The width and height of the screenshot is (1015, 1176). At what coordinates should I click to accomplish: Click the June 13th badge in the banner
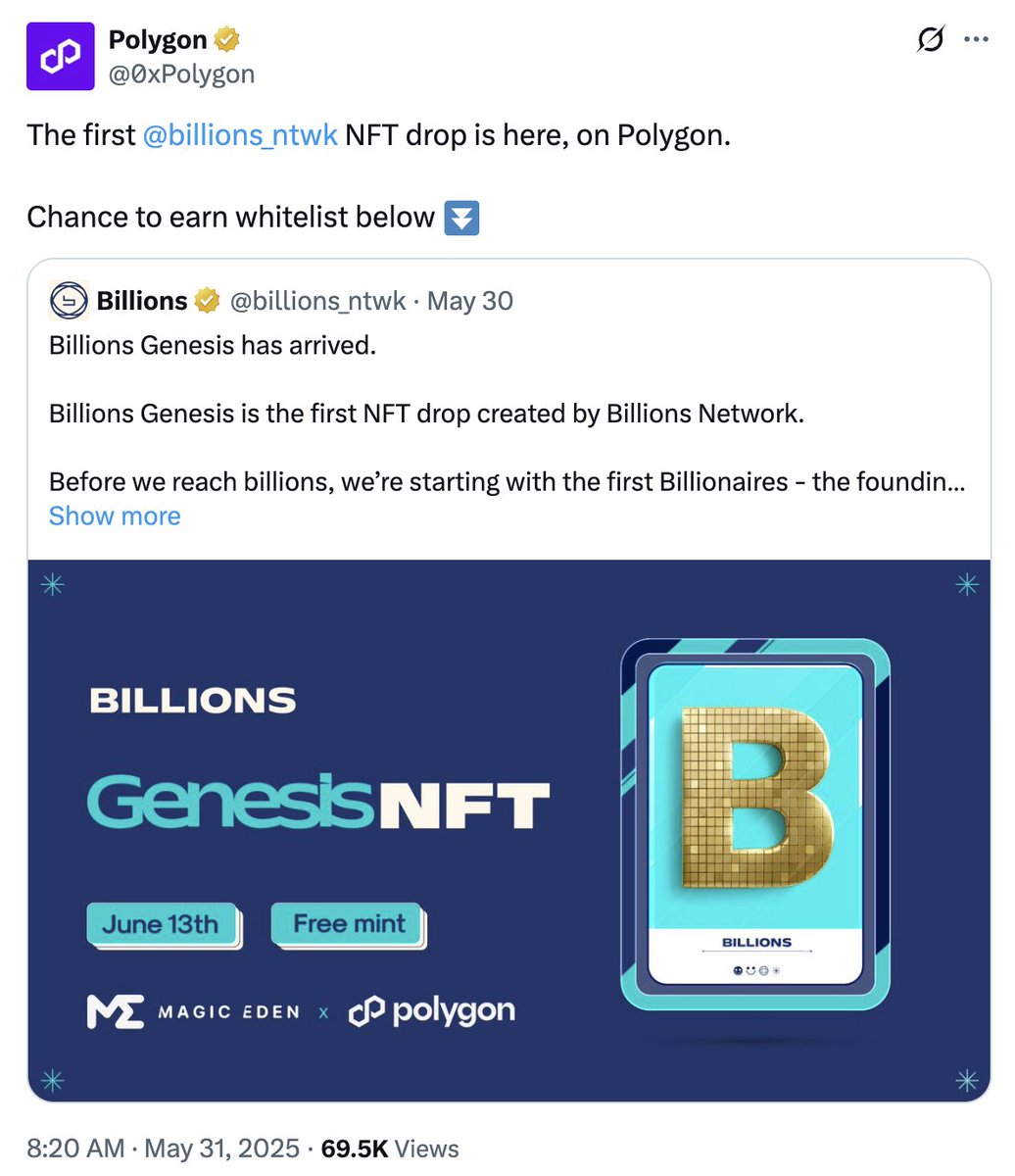(162, 924)
